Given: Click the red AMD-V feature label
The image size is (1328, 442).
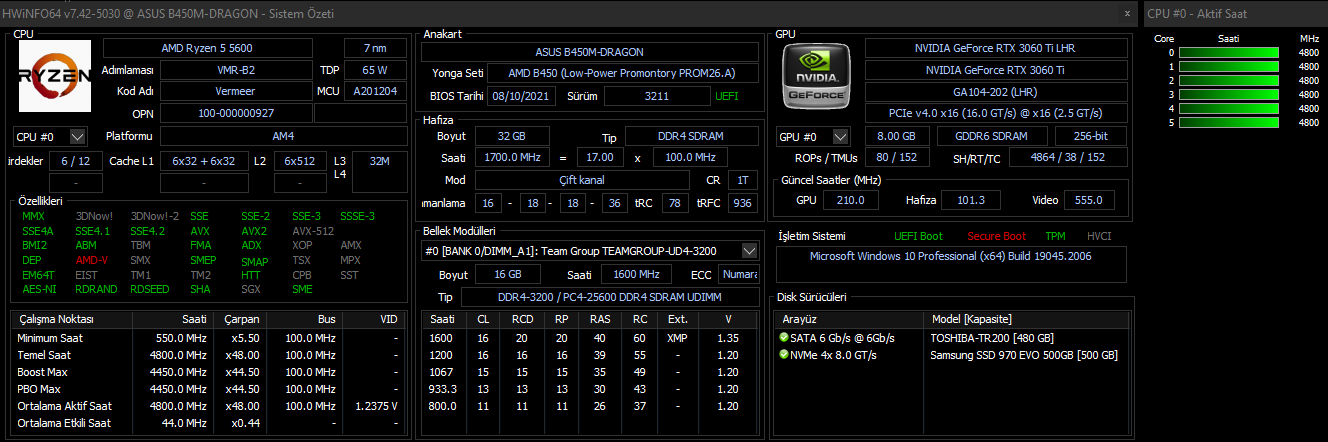Looking at the screenshot, I should pyautogui.click(x=92, y=259).
